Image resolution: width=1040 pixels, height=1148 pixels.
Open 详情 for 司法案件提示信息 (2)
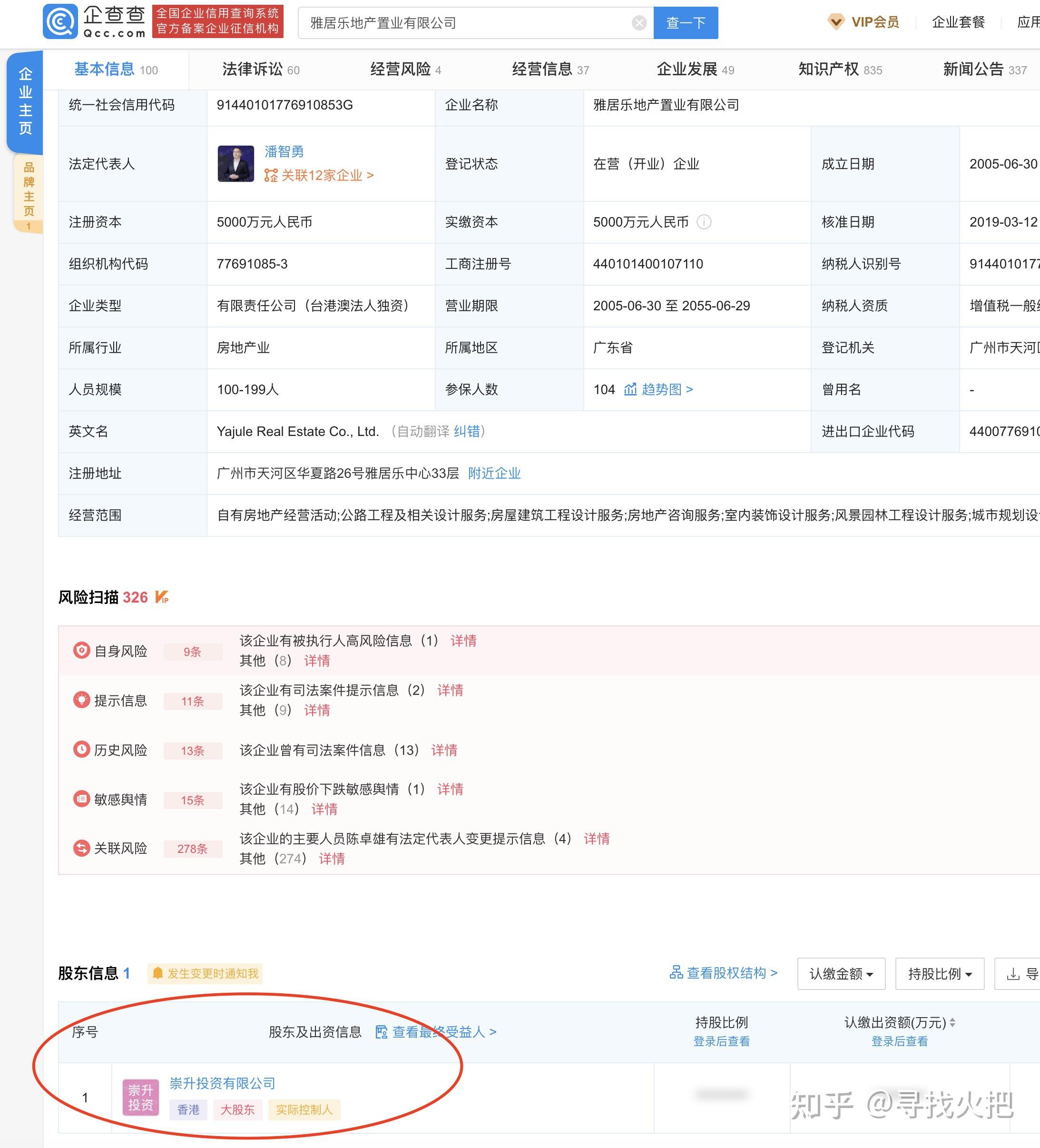(x=450, y=690)
